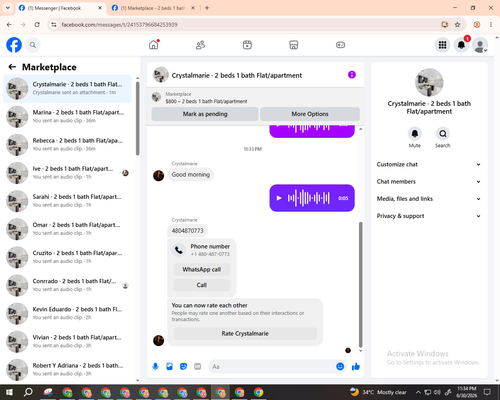Click the phone handset icon in phone card
This screenshot has width=500, height=400.
click(x=179, y=250)
